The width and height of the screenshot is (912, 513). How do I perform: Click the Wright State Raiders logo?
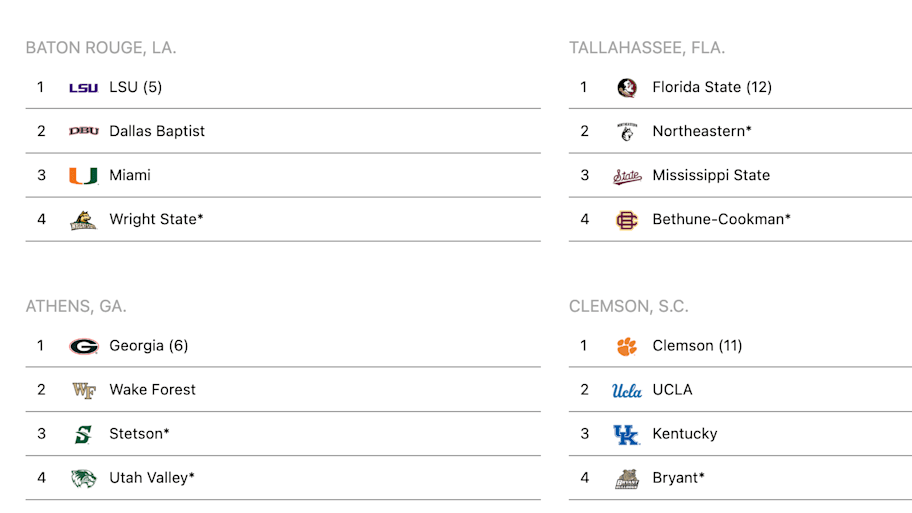pos(83,220)
